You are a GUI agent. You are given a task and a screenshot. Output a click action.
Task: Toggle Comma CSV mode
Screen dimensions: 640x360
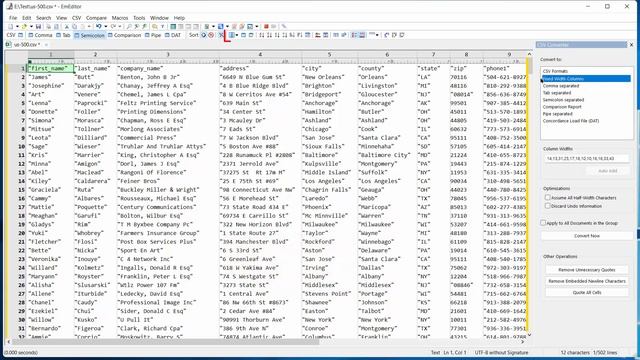(x=40, y=35)
